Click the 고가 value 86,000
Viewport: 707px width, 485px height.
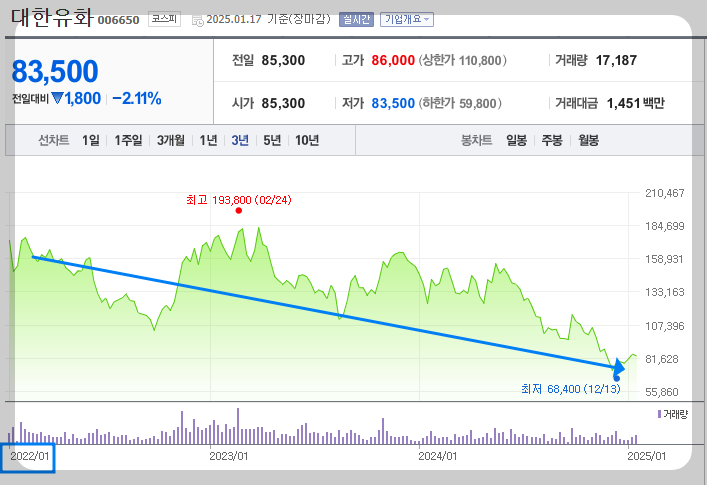coord(393,60)
